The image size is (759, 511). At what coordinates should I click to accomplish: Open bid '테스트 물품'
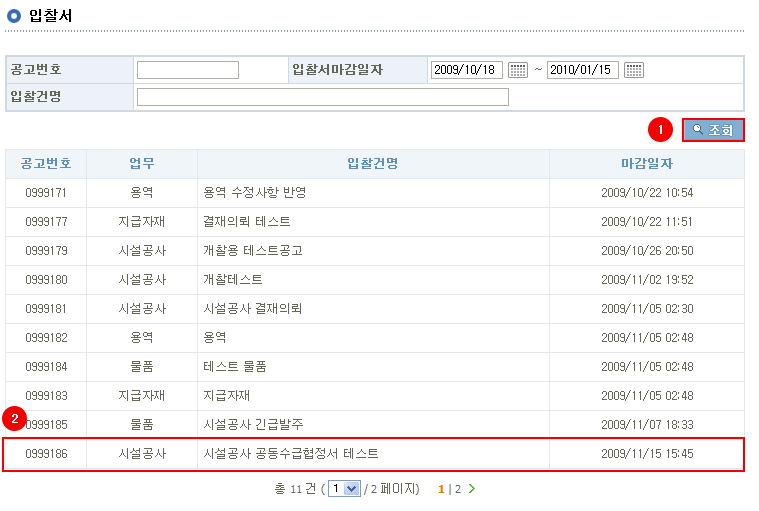coord(235,367)
